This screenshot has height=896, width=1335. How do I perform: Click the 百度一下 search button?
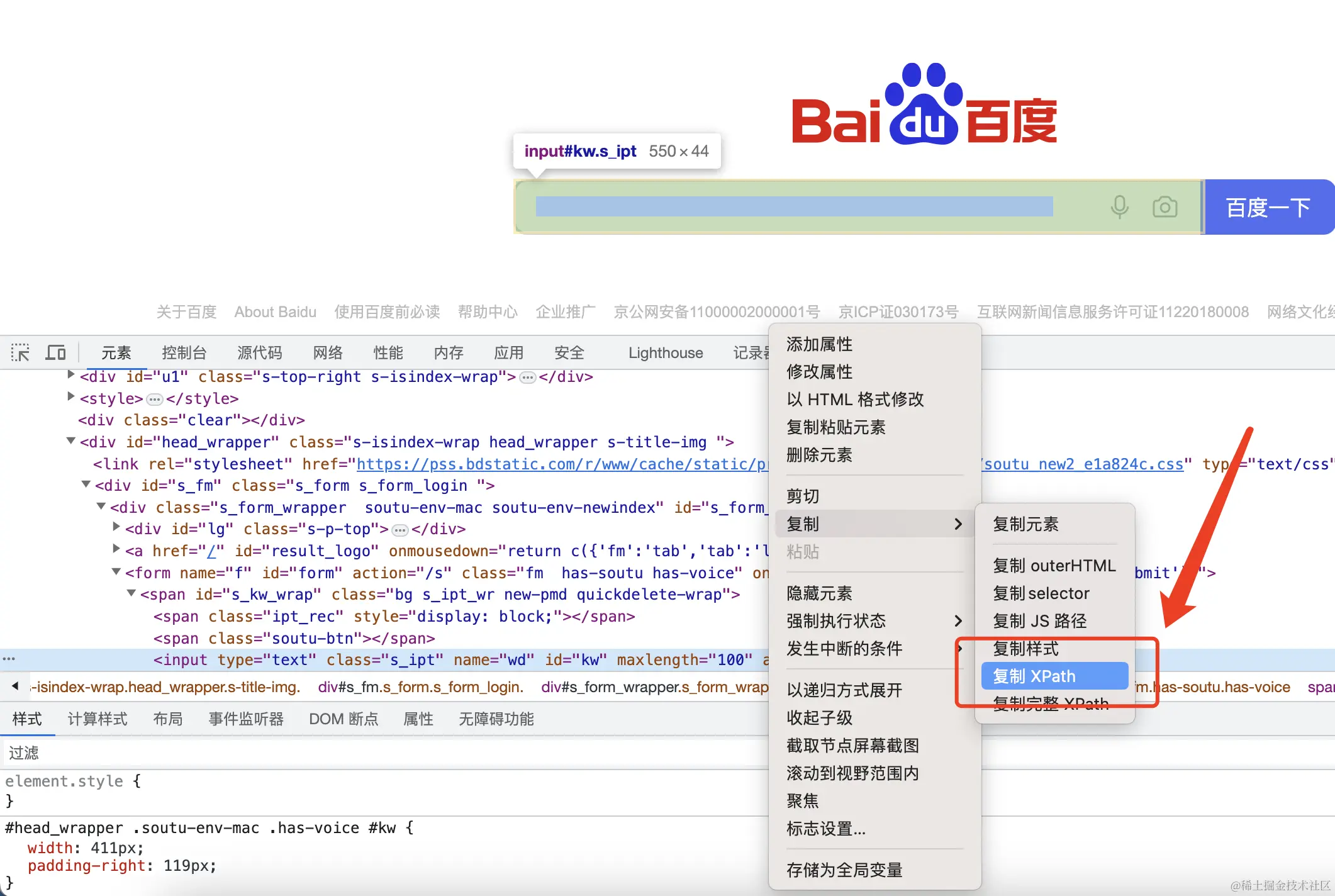click(1268, 207)
